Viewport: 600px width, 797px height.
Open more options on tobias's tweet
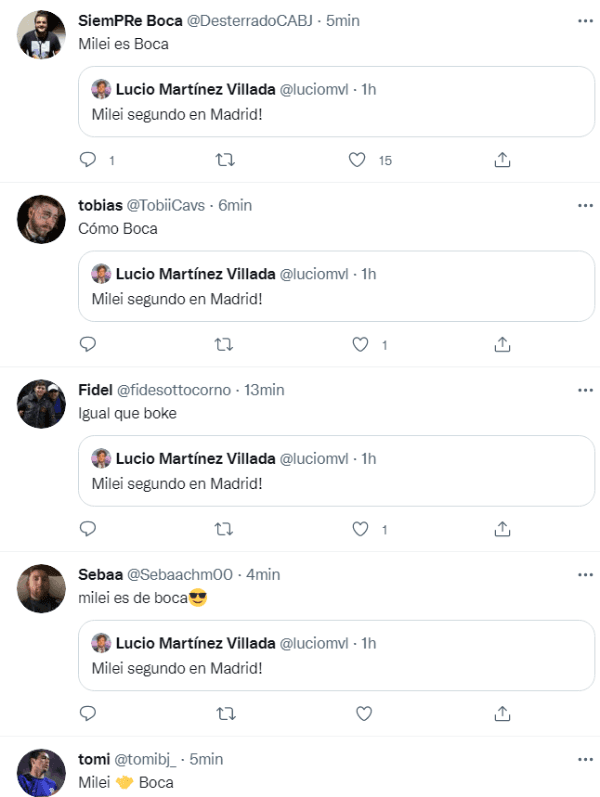coord(585,205)
